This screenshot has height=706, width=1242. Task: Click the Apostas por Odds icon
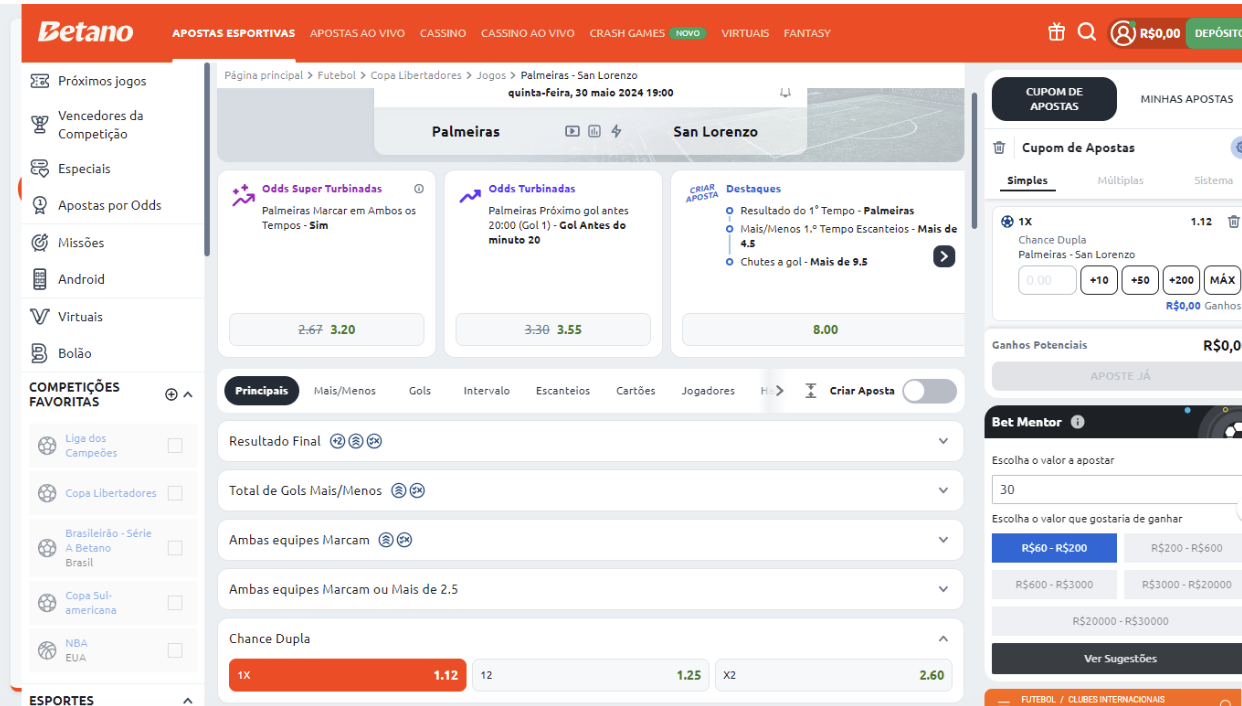(x=40, y=205)
